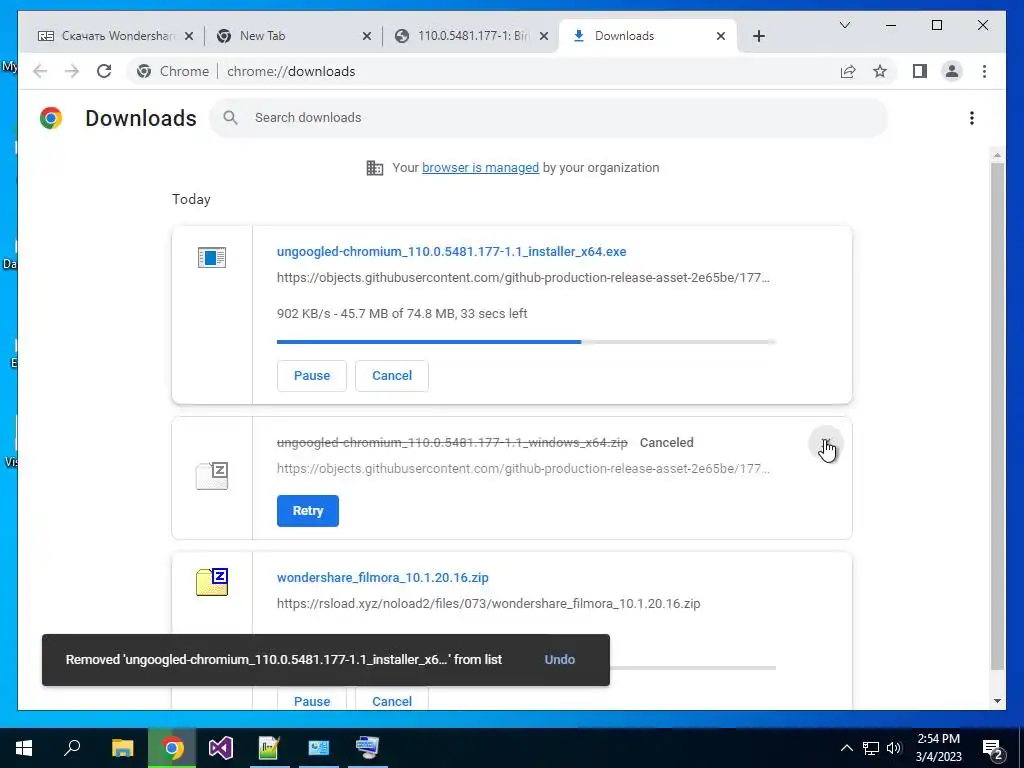Open Visual Studio from the taskbar

(x=221, y=748)
